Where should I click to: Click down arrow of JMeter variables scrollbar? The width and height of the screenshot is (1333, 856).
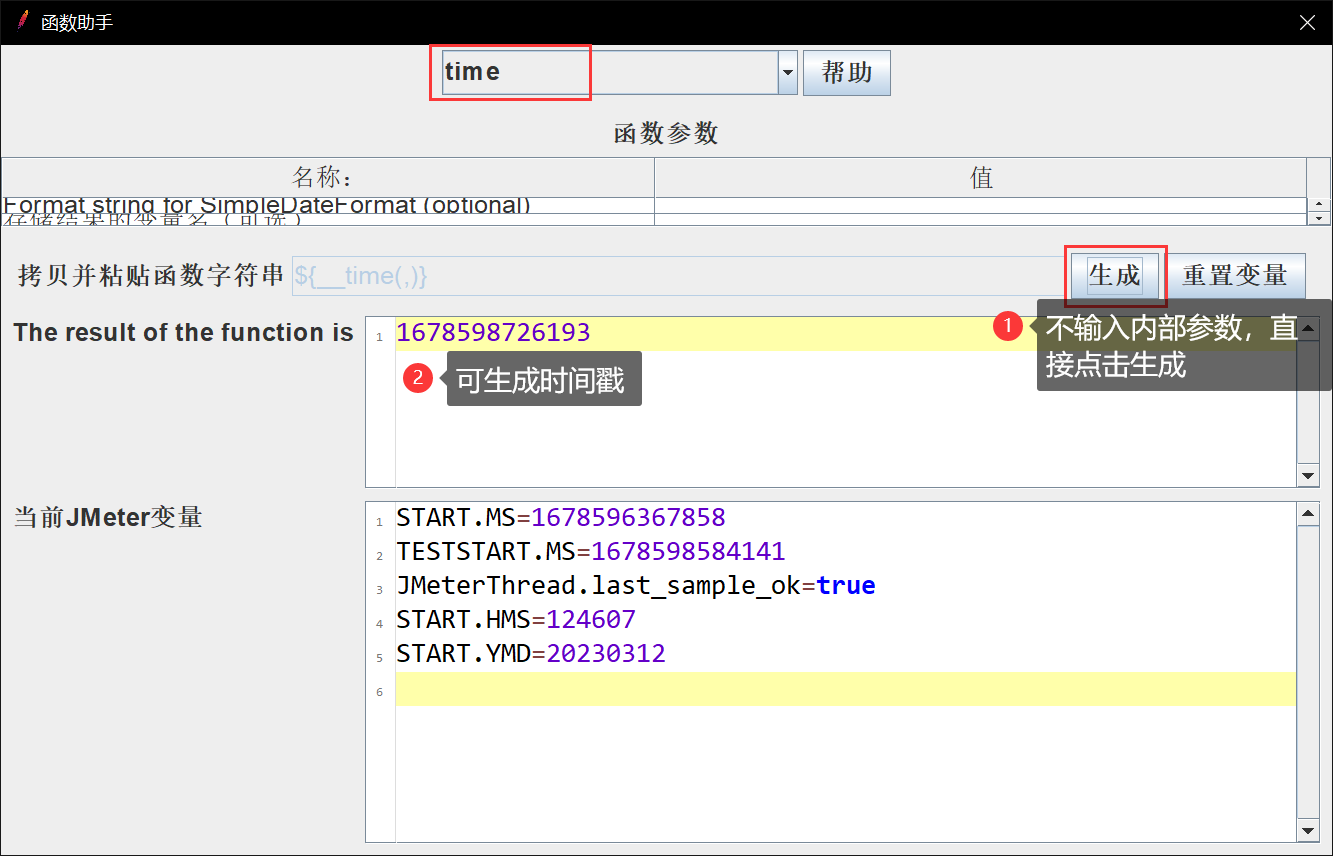click(x=1307, y=830)
